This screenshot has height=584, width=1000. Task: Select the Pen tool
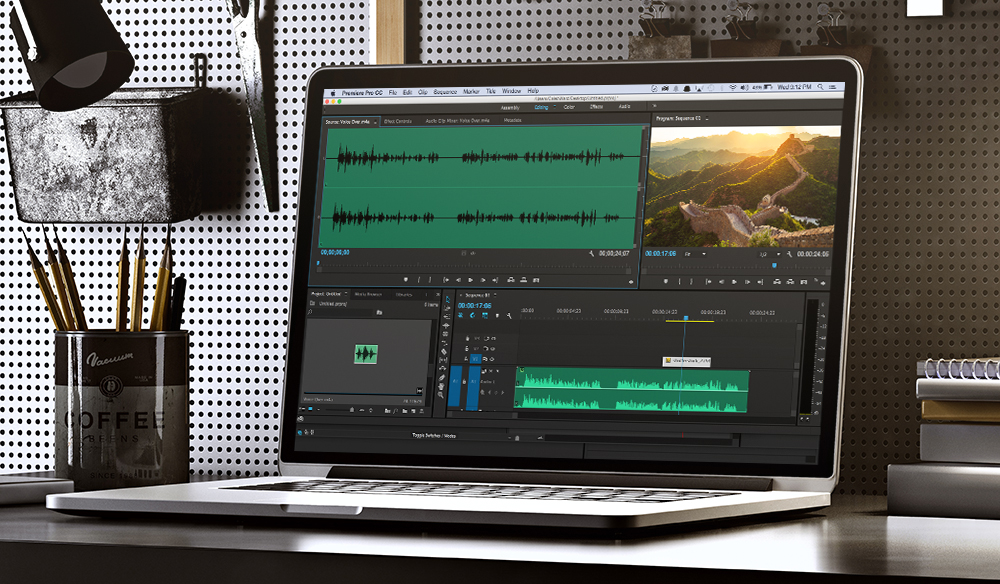[442, 377]
